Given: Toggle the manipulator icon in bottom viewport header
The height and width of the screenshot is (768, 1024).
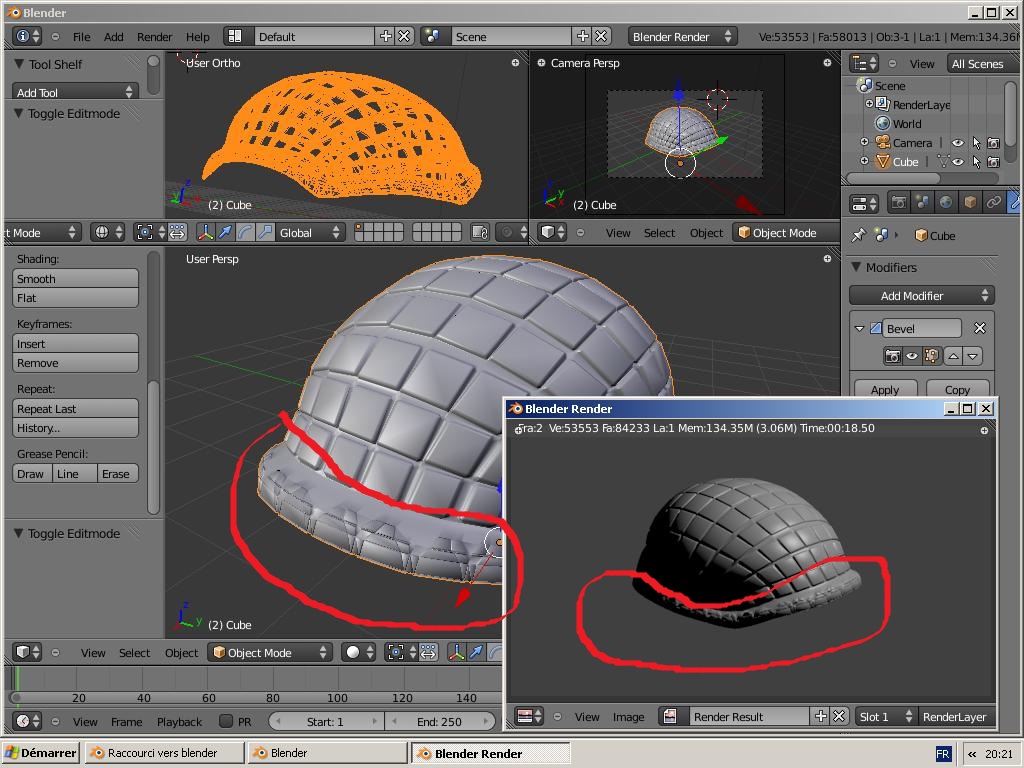Looking at the screenshot, I should pyautogui.click(x=456, y=652).
